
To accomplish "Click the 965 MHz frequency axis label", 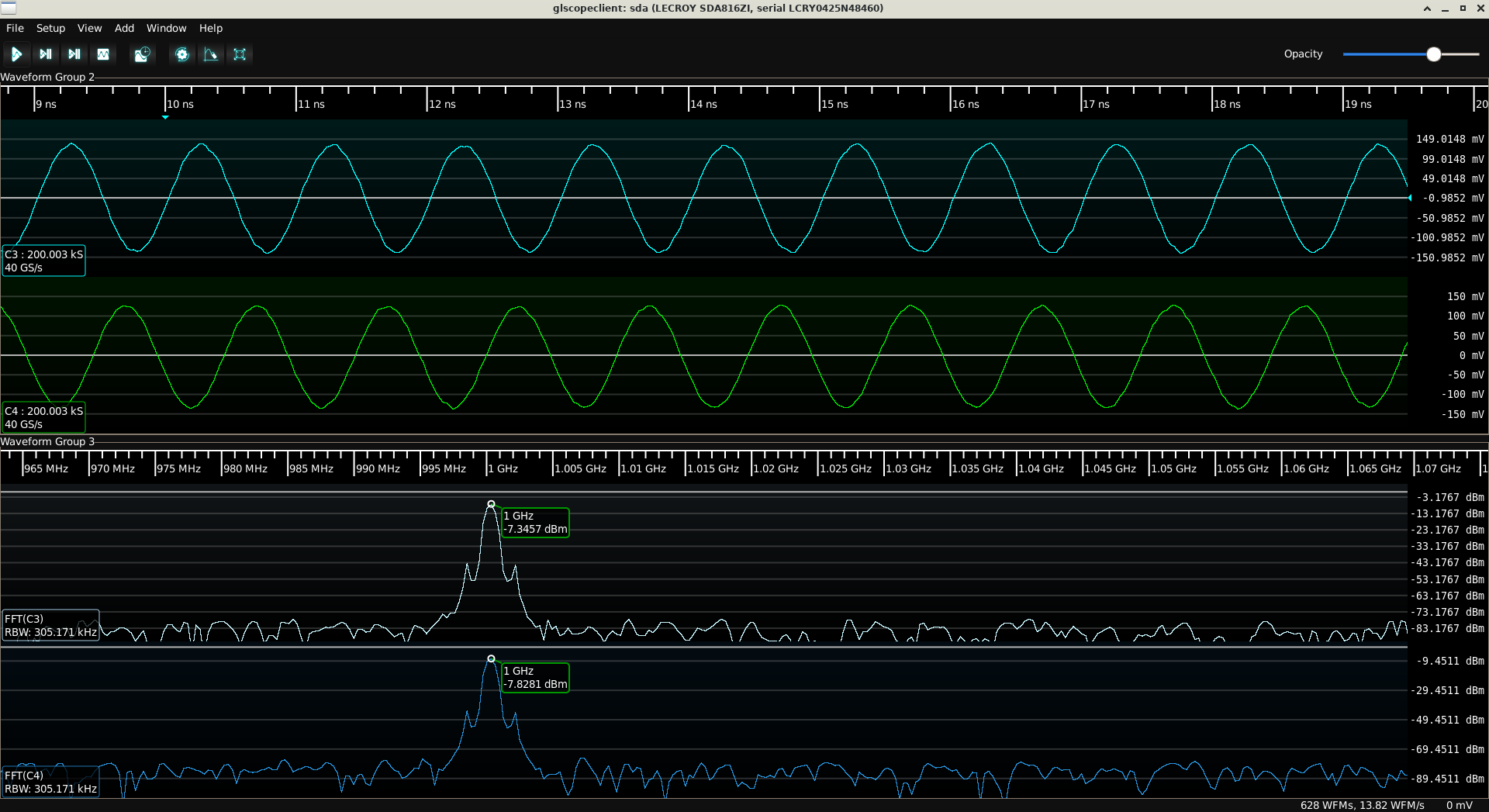I will (x=47, y=468).
